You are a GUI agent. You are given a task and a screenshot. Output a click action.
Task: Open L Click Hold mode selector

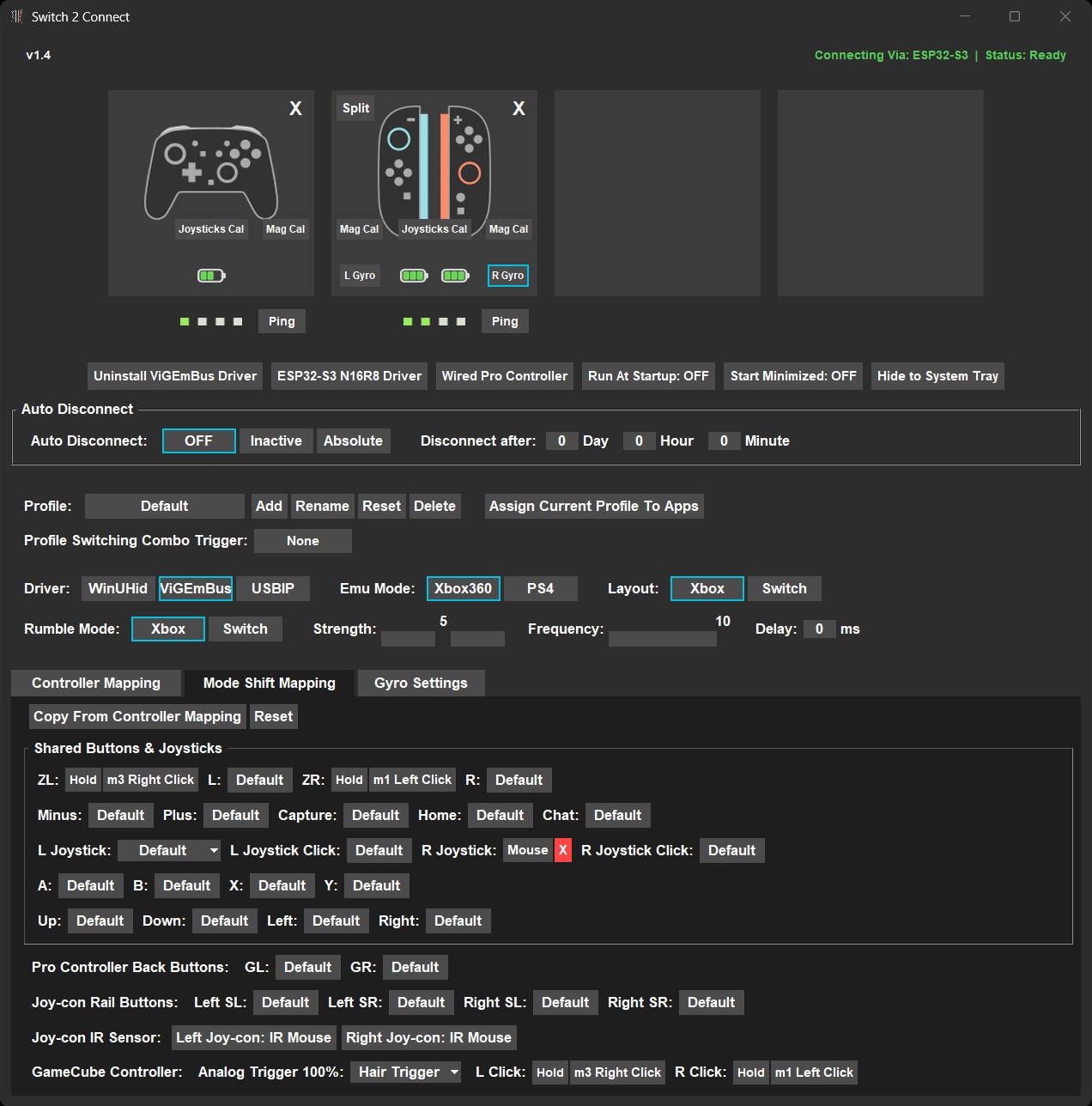(x=550, y=1073)
